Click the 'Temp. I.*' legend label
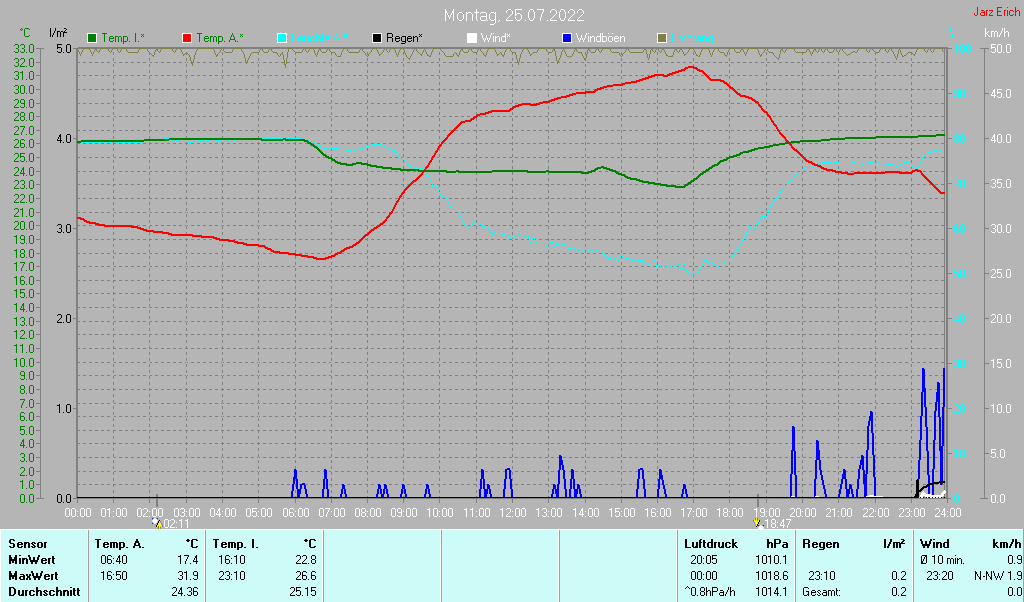 123,39
